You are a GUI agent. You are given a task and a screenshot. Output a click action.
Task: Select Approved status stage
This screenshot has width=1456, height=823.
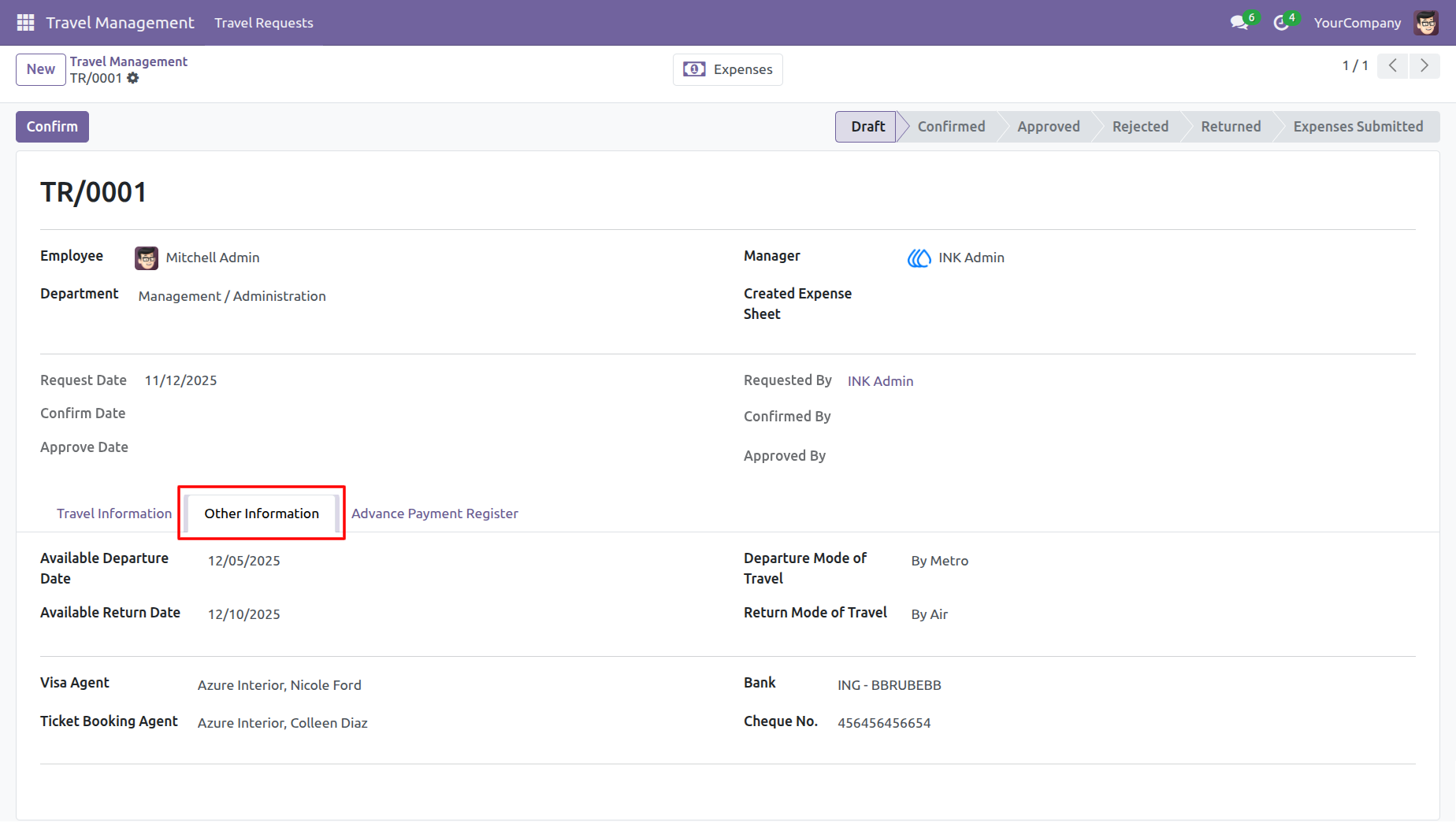click(1049, 127)
